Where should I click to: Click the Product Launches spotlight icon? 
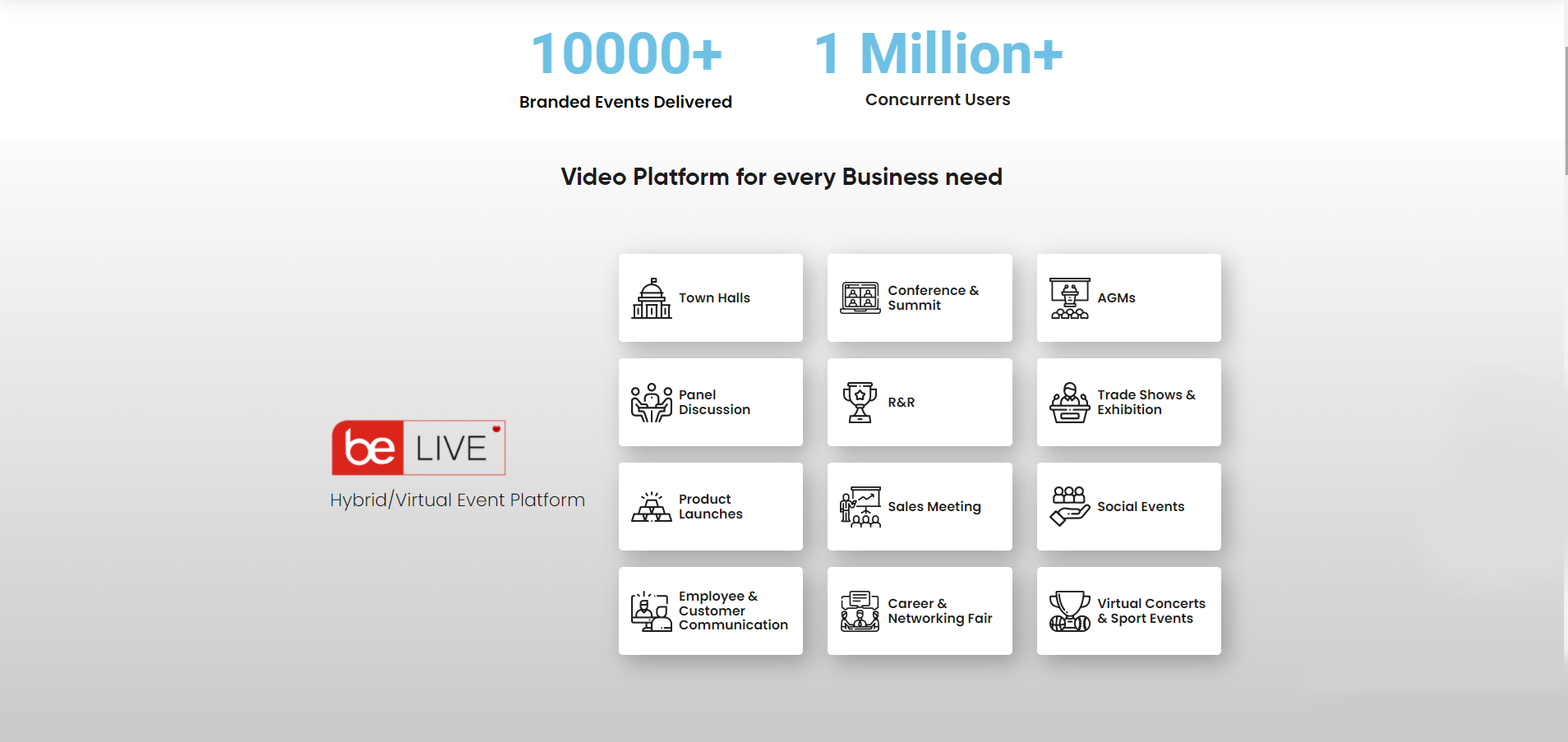(652, 507)
